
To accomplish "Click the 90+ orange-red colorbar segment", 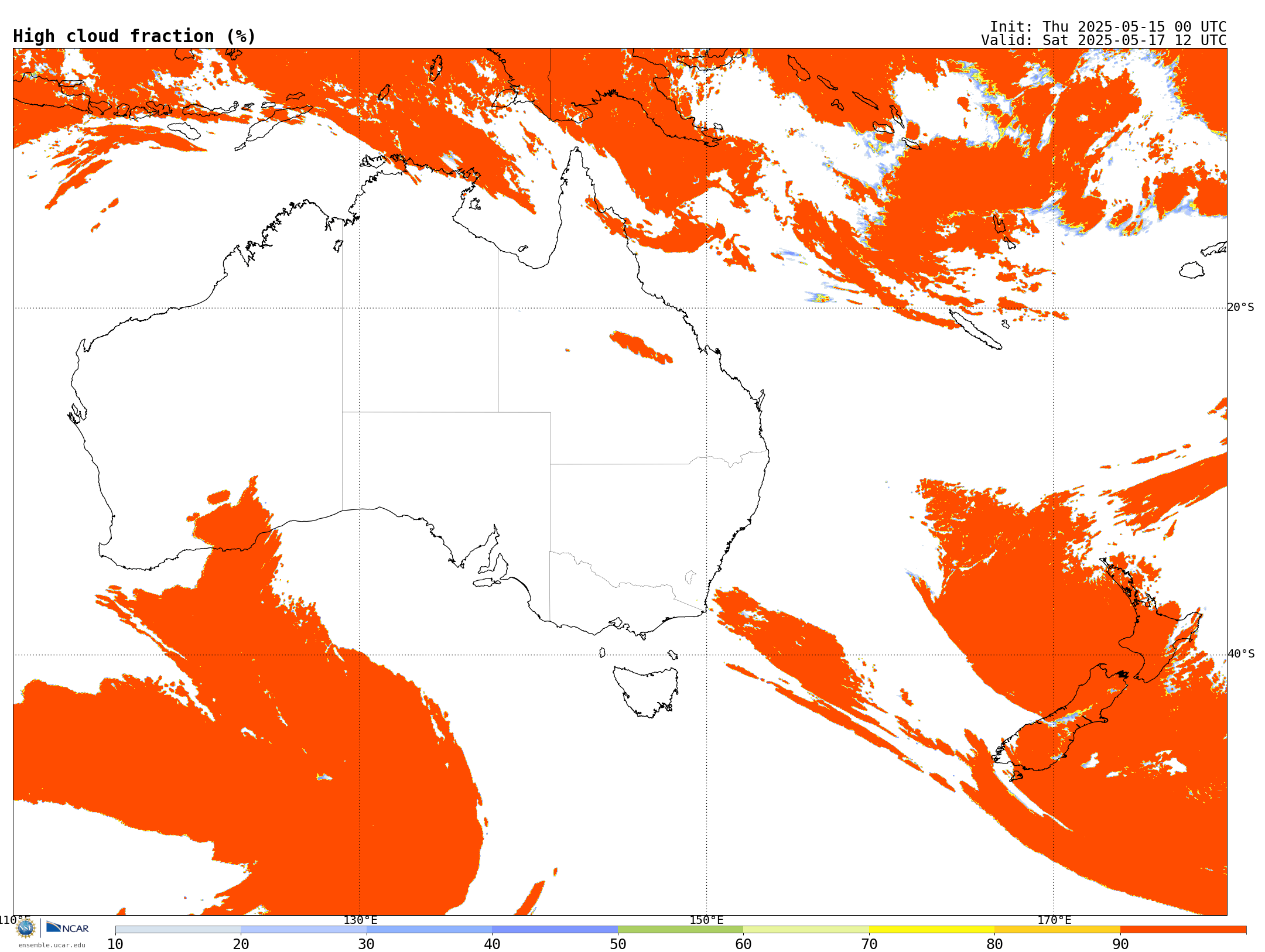I will click(1183, 930).
